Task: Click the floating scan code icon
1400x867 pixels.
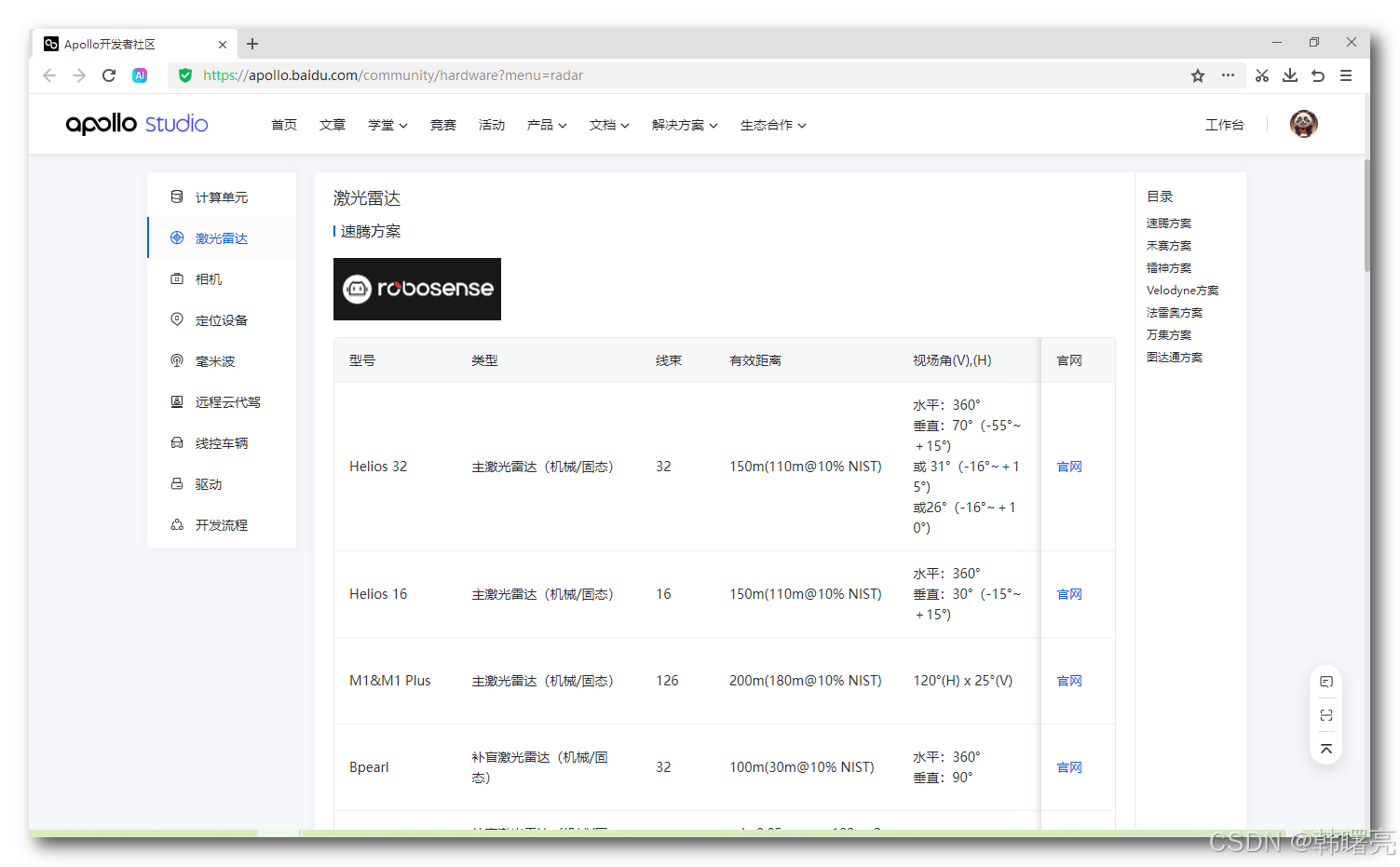Action: coord(1326,715)
